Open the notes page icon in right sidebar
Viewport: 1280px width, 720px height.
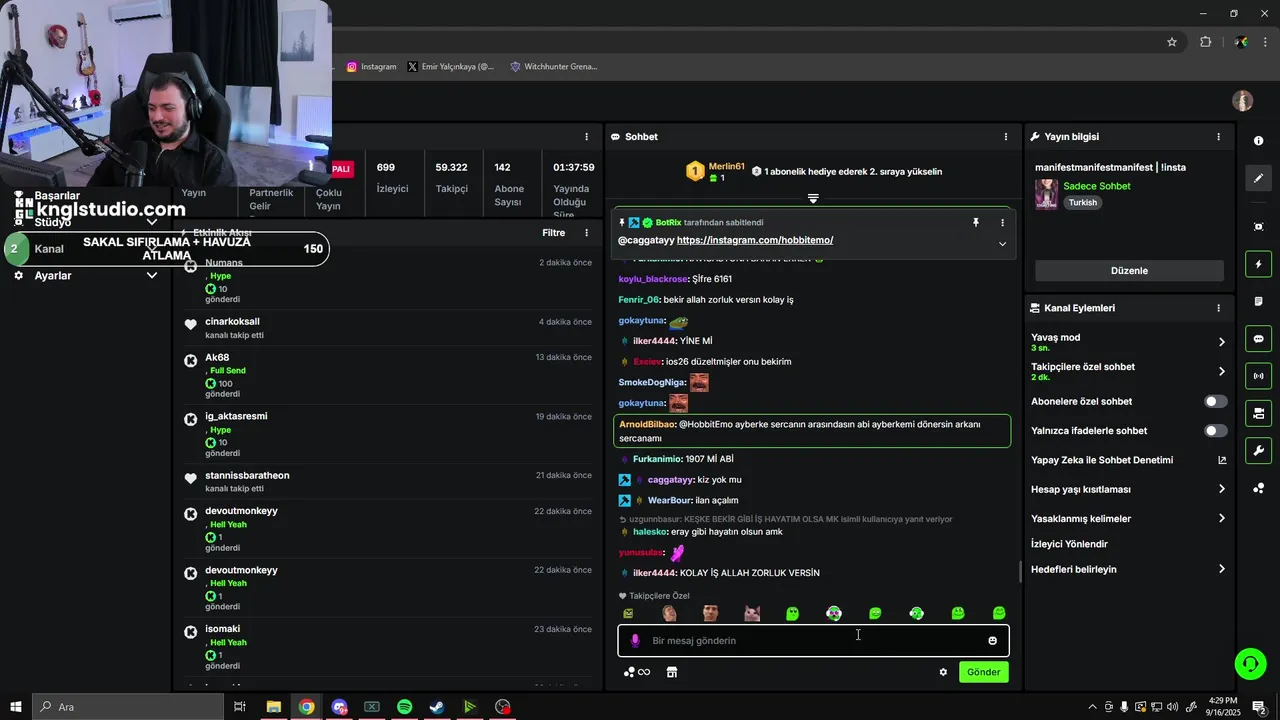[x=1258, y=301]
